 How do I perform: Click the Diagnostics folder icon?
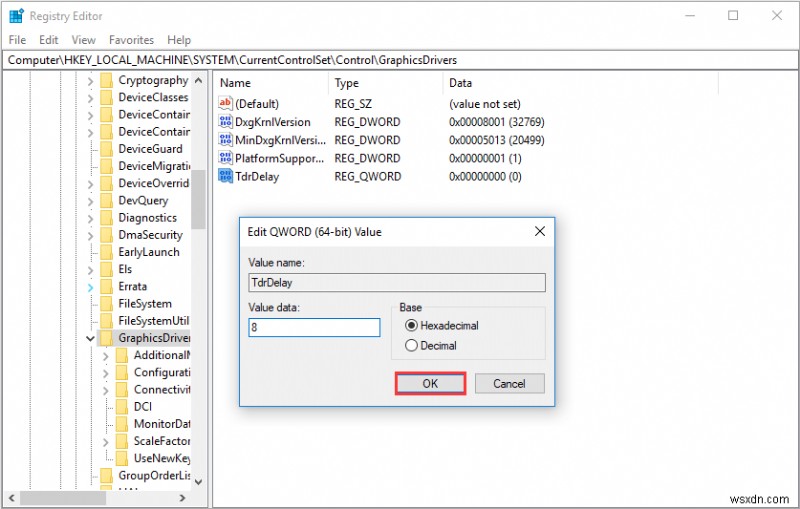point(106,218)
